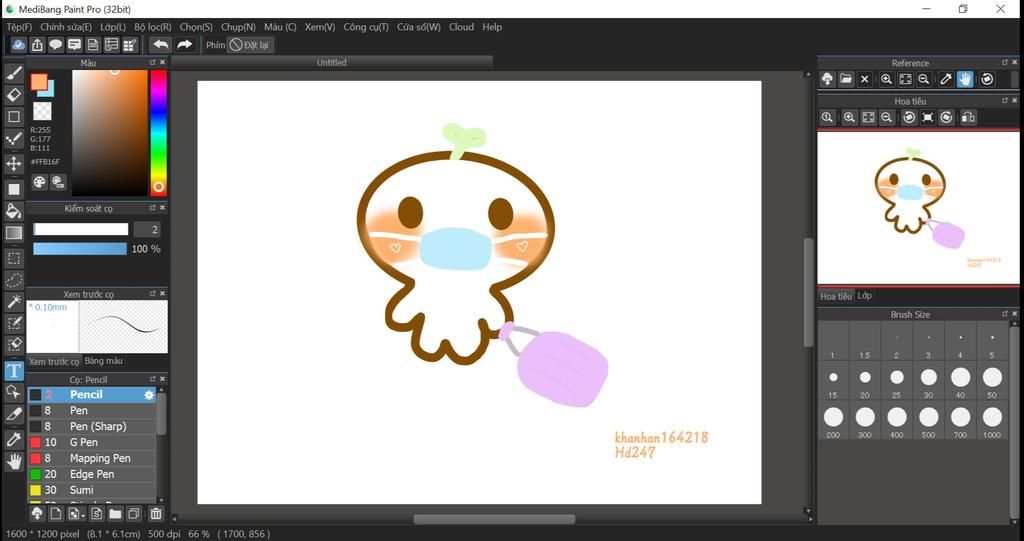Select the Eyedropper tool in left toolbar
This screenshot has height=541, width=1024.
click(x=14, y=440)
